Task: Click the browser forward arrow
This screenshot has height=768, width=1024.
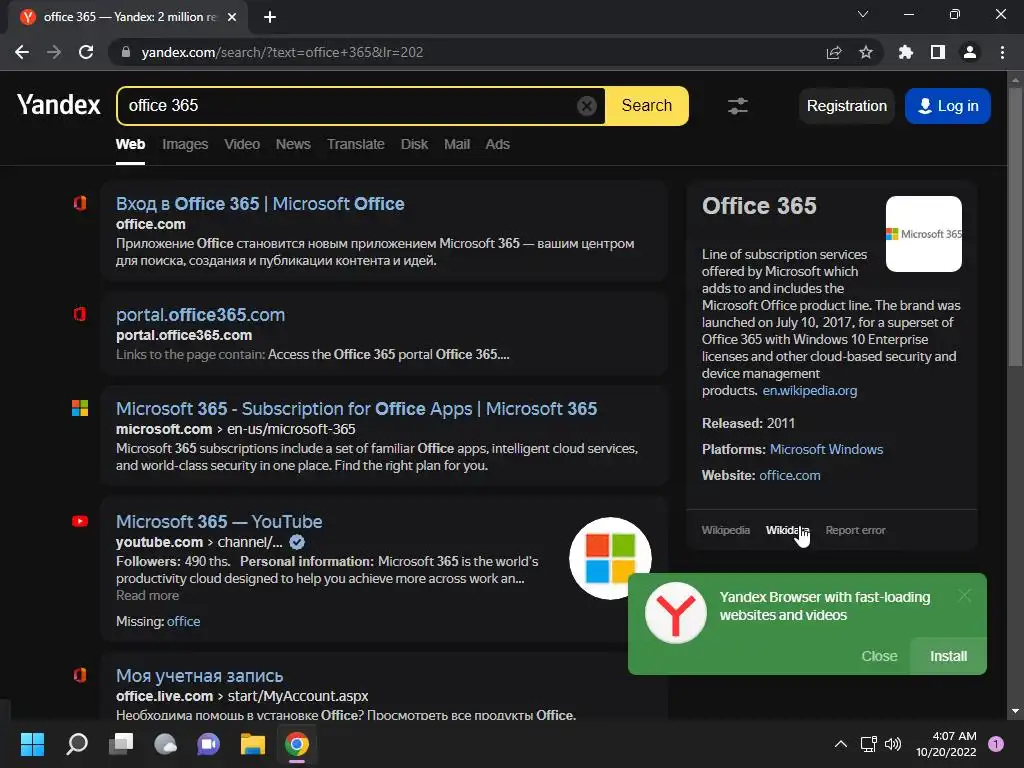Action: pos(54,52)
